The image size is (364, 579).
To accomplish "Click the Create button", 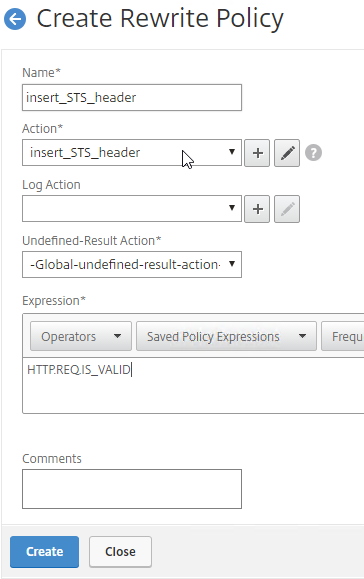I will [x=44, y=552].
